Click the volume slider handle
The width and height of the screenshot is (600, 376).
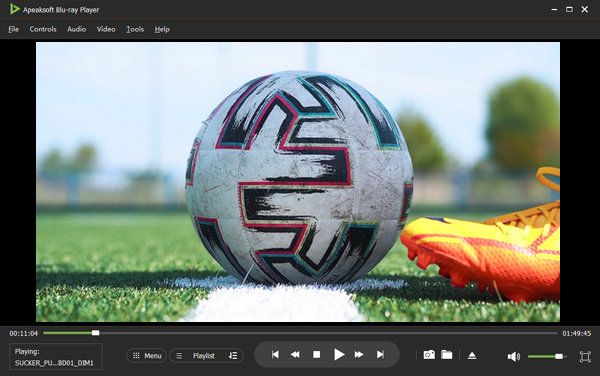[x=559, y=356]
